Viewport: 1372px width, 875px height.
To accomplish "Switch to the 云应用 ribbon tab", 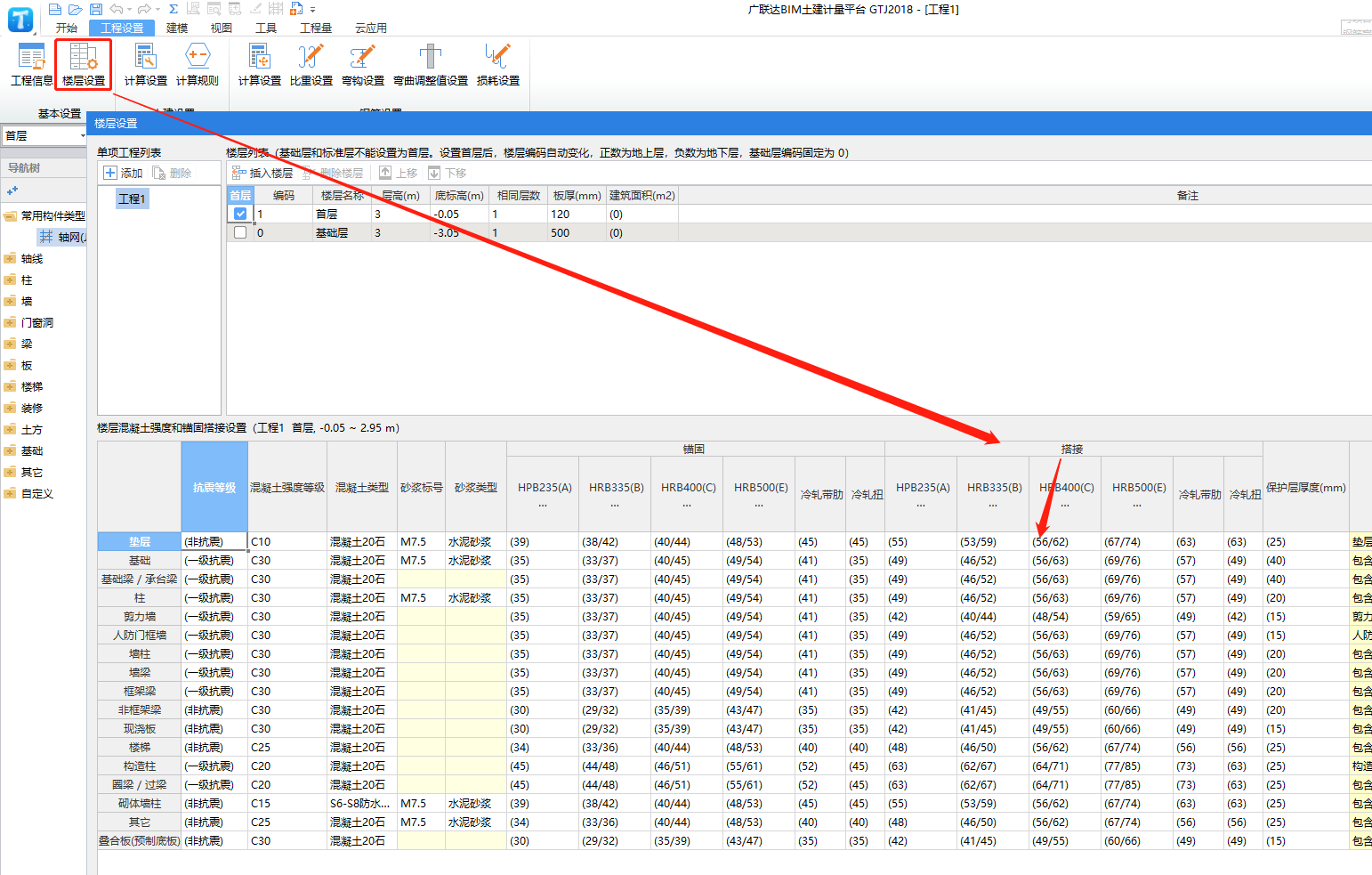I will tap(371, 28).
